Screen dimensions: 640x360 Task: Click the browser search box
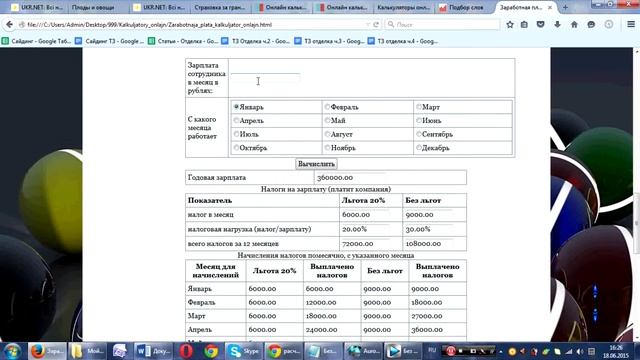(x=442, y=24)
